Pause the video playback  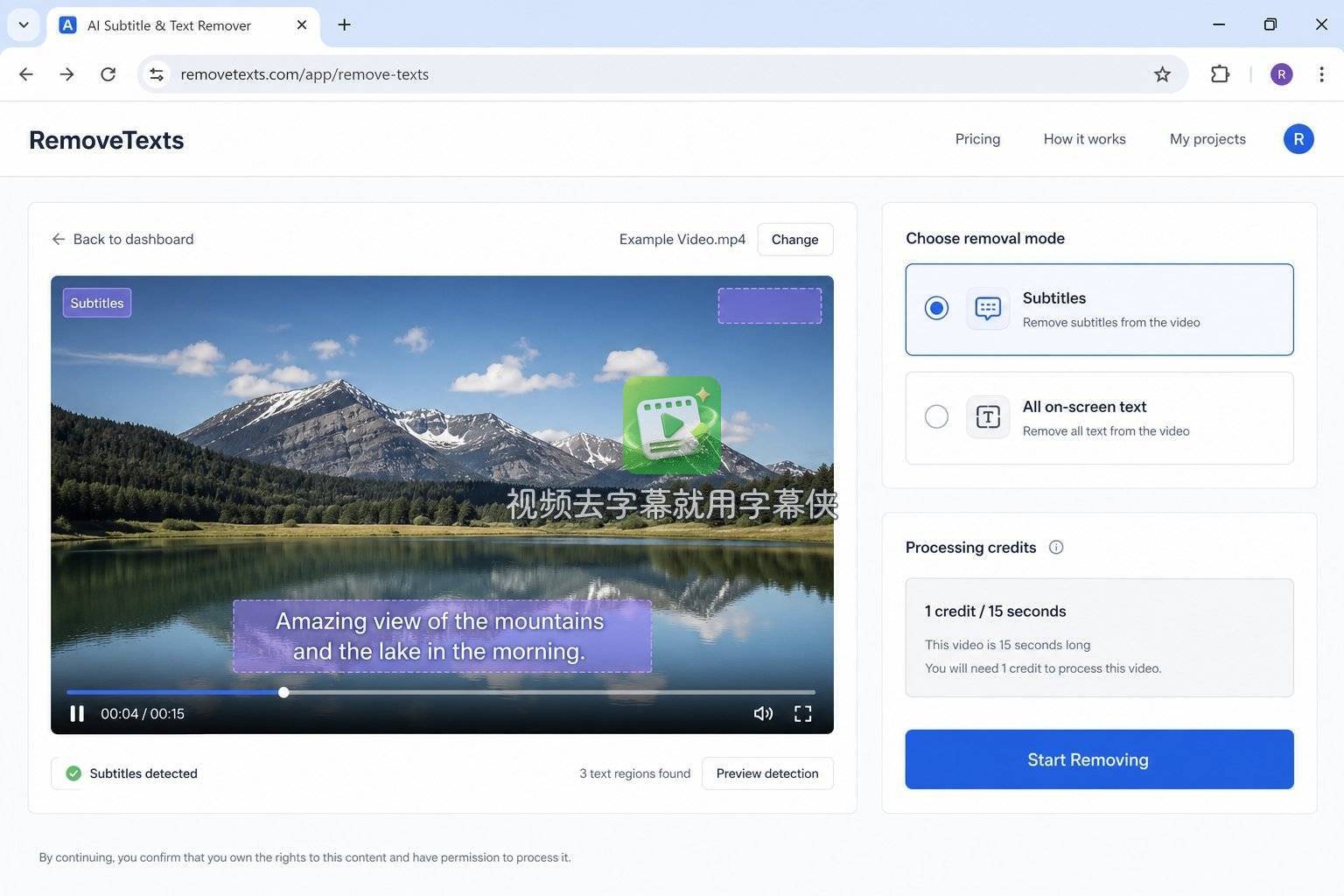77,714
